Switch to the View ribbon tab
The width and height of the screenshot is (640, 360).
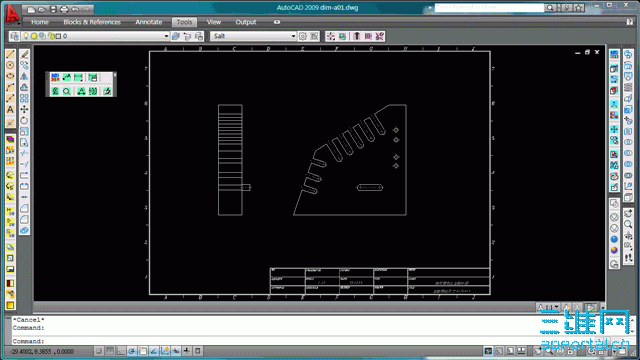[213, 22]
